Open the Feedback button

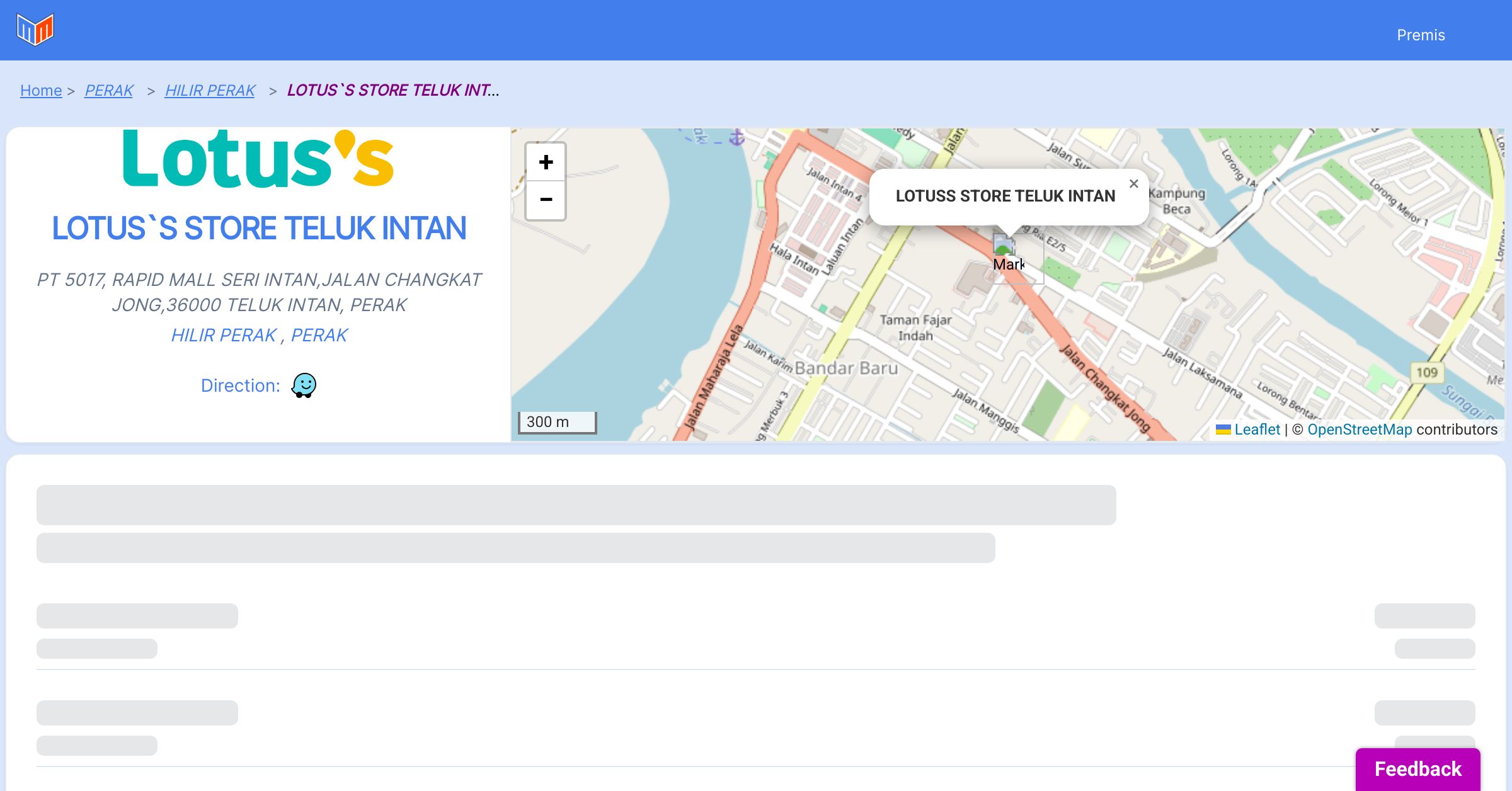(x=1417, y=768)
